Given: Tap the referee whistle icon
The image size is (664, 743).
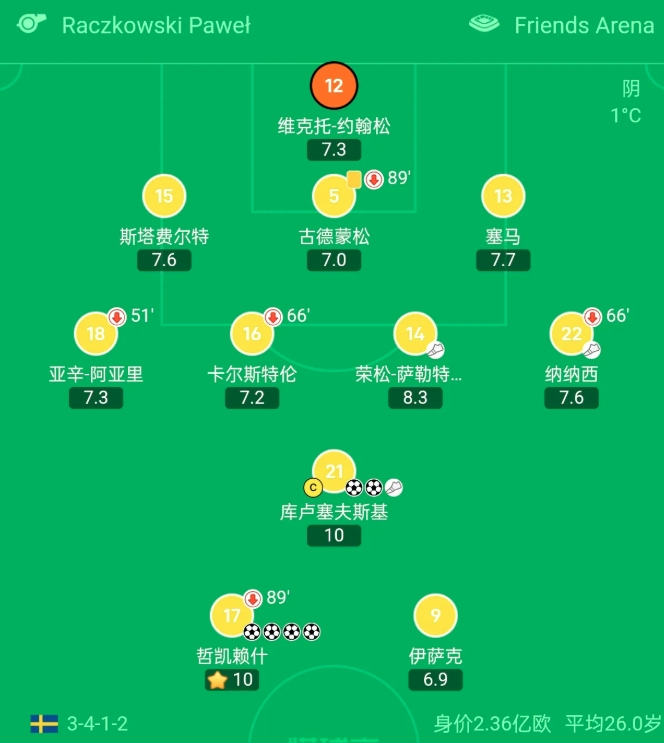Looking at the screenshot, I should [31, 24].
